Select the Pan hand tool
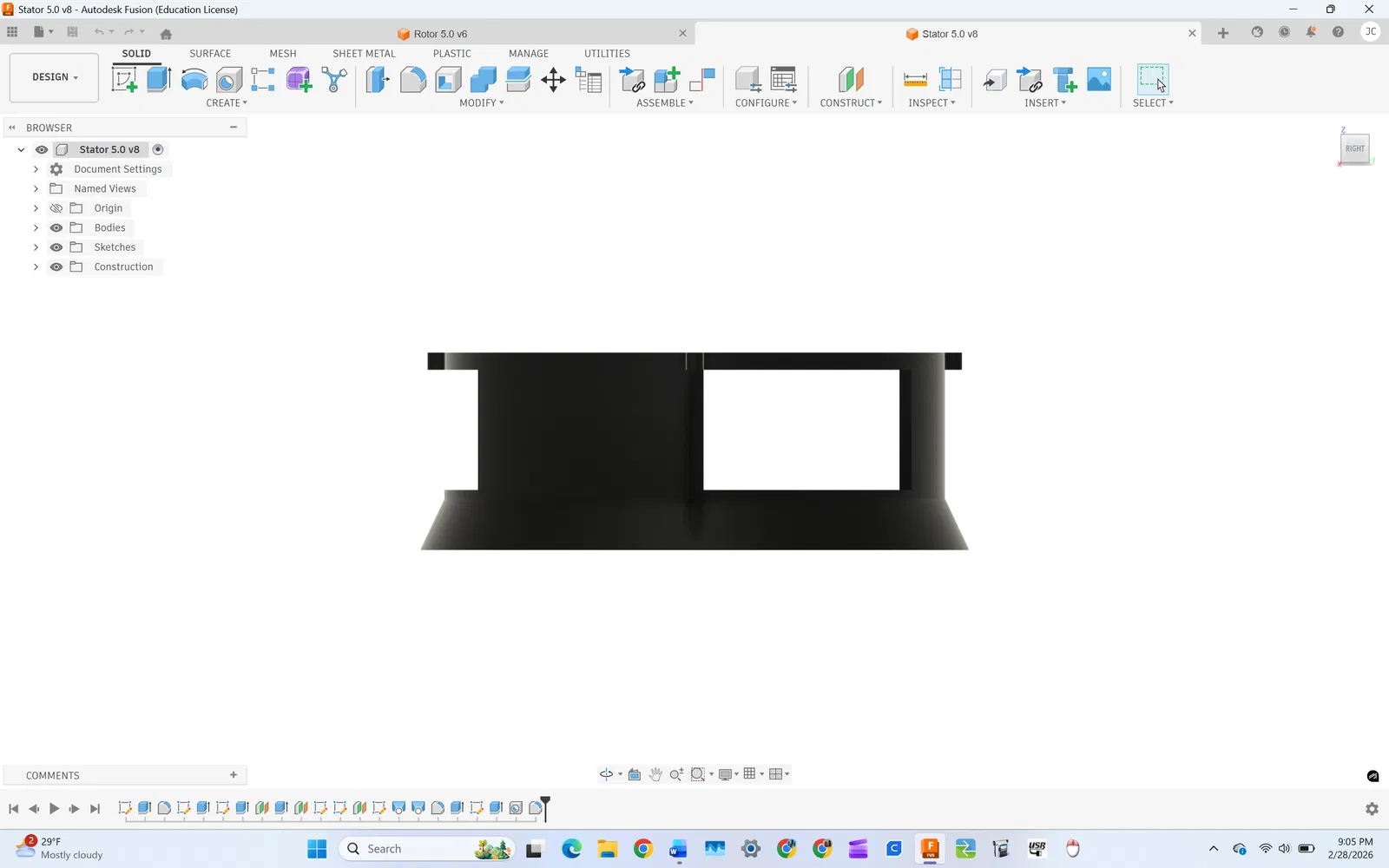This screenshot has height=868, width=1389. pos(655,774)
